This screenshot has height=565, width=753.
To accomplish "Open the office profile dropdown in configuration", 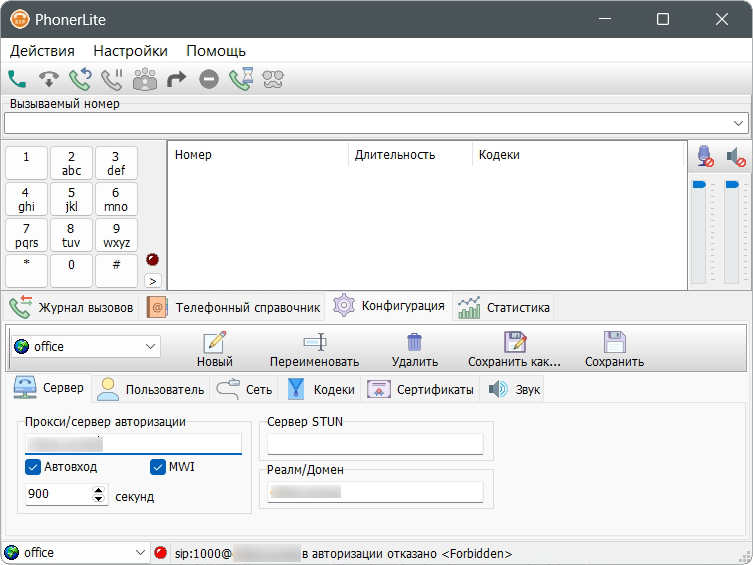I will [151, 346].
